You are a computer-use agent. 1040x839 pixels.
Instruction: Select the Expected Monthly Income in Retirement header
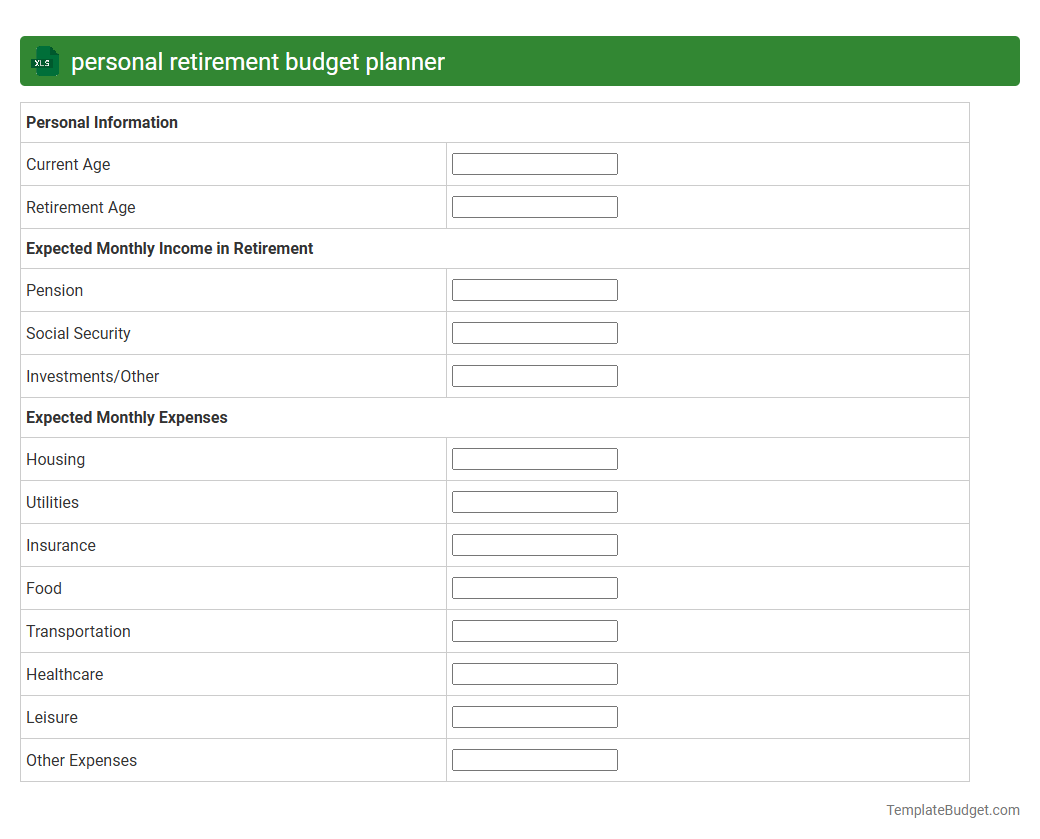click(169, 248)
